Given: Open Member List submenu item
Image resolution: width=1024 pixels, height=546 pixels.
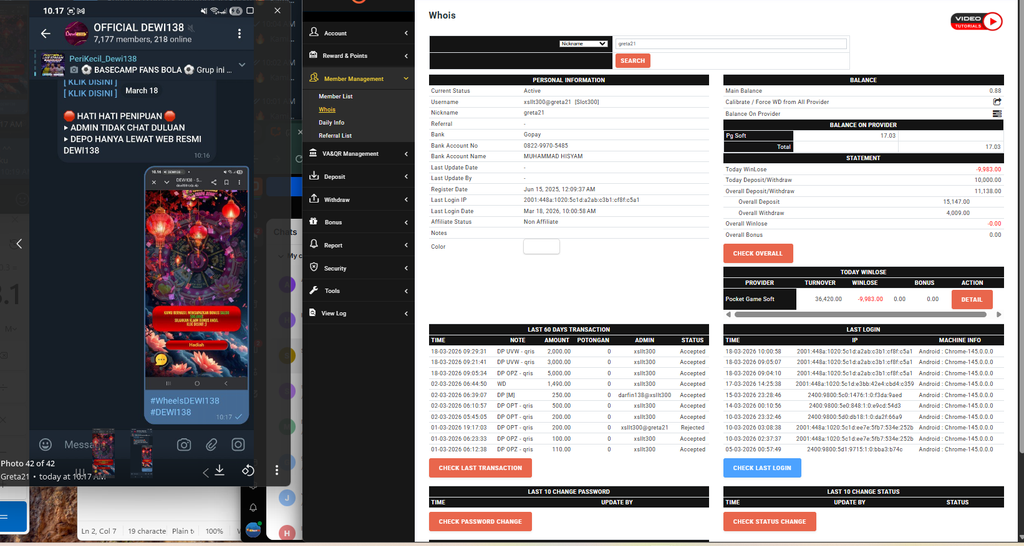Looking at the screenshot, I should click(336, 96).
